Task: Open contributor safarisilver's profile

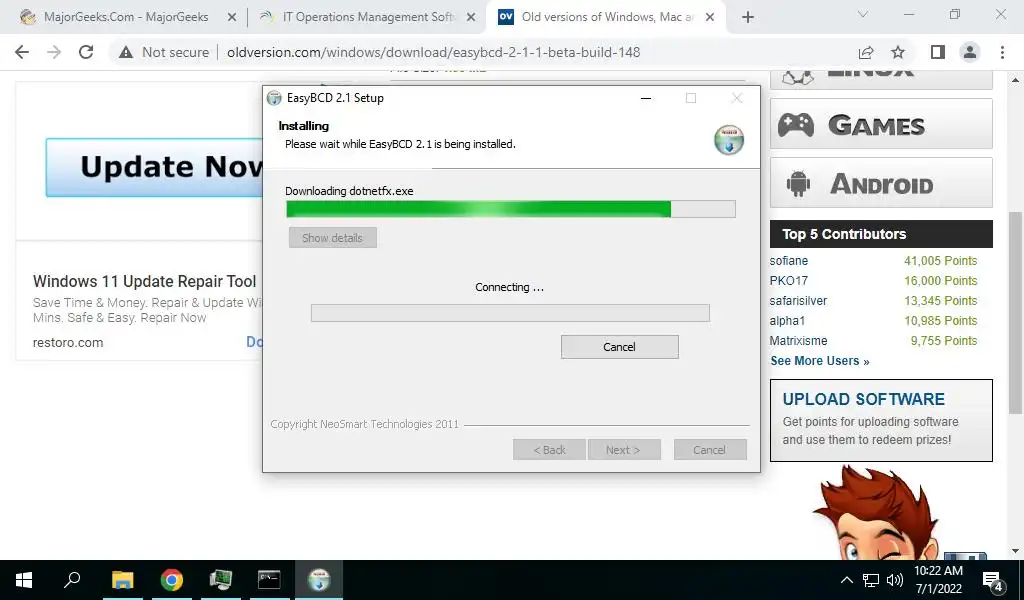Action: click(798, 301)
